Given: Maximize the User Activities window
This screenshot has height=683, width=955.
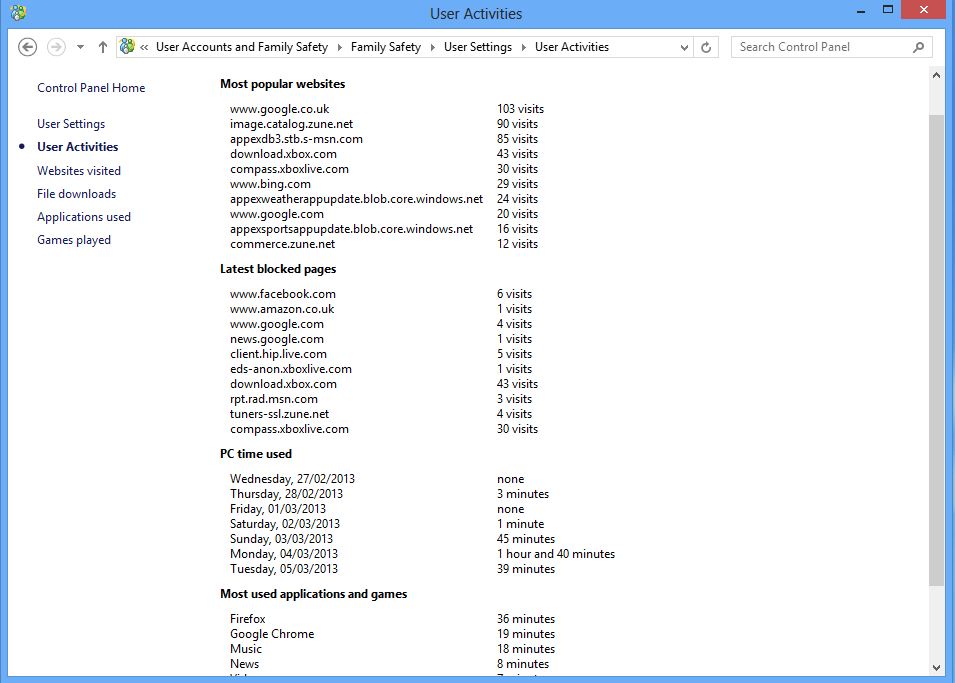Looking at the screenshot, I should (888, 10).
